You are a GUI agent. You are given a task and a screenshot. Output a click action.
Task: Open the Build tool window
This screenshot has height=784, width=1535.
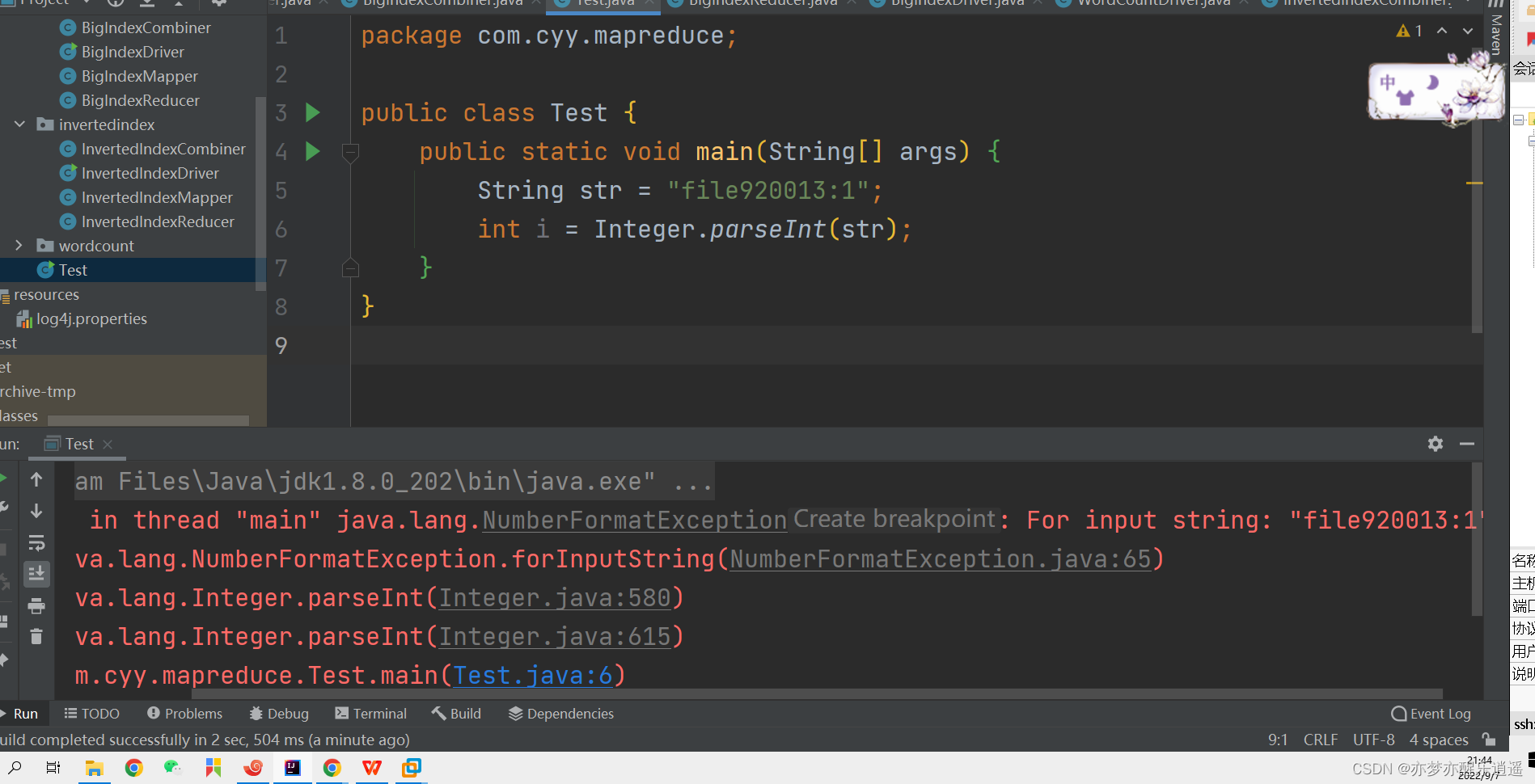456,714
